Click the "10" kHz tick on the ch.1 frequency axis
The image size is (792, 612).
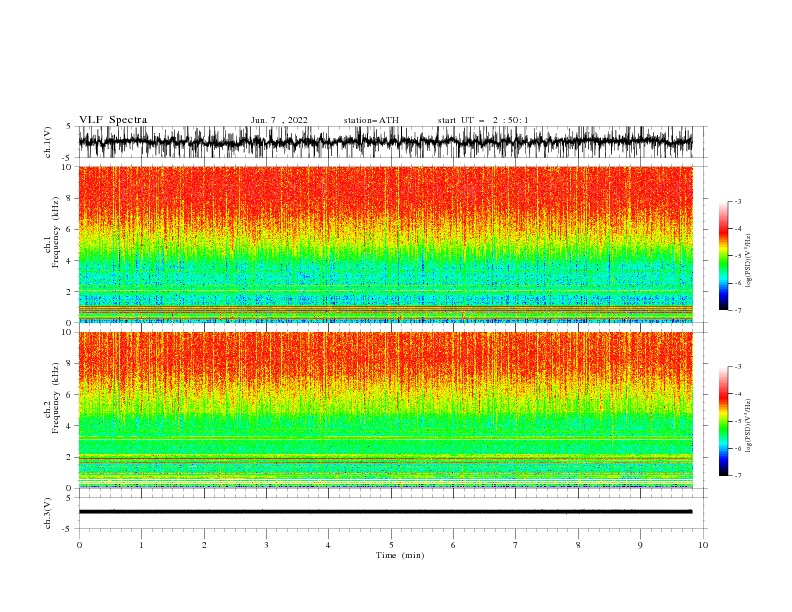pyautogui.click(x=68, y=167)
